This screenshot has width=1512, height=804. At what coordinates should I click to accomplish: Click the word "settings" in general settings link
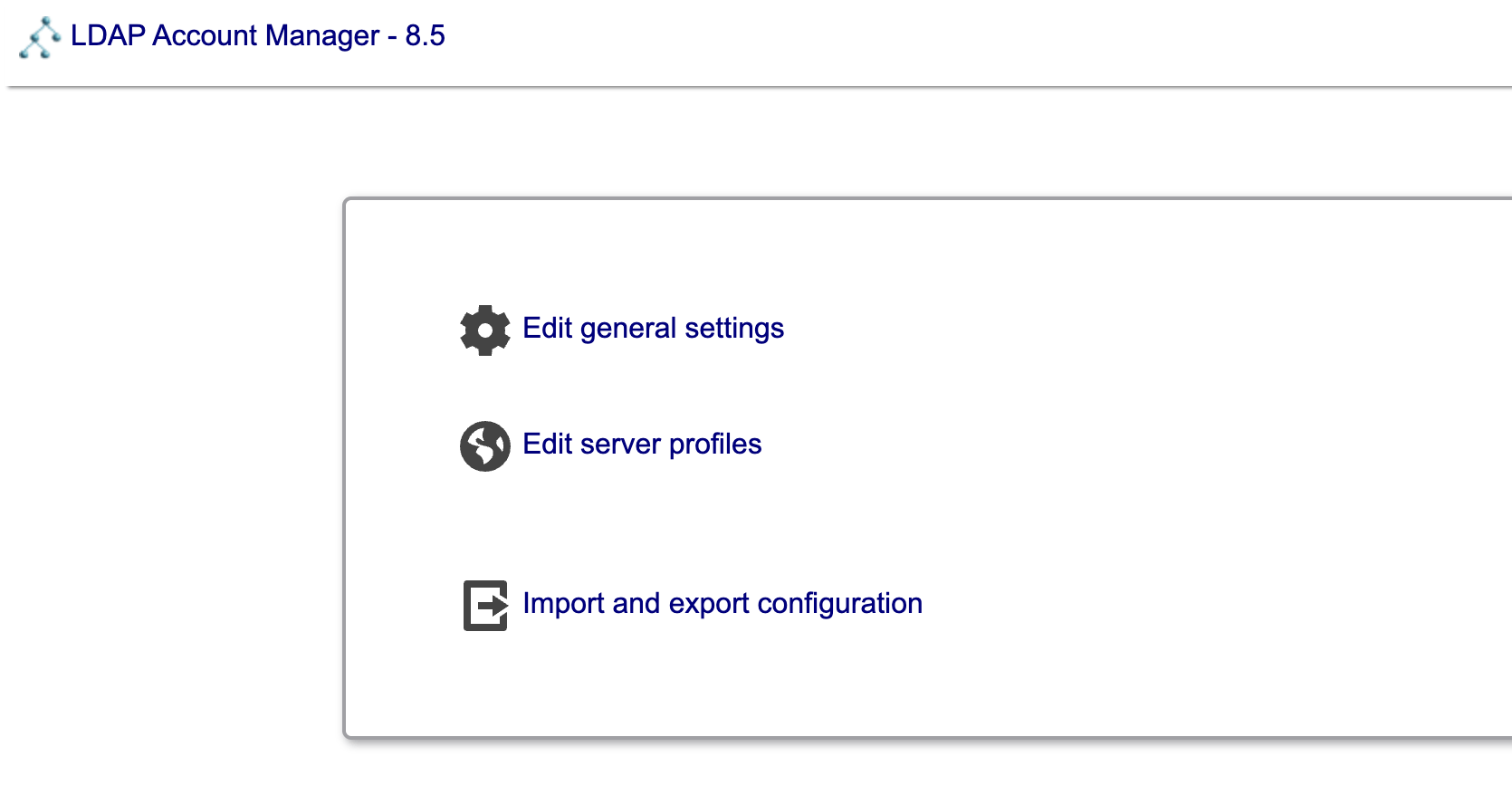pyautogui.click(x=733, y=328)
